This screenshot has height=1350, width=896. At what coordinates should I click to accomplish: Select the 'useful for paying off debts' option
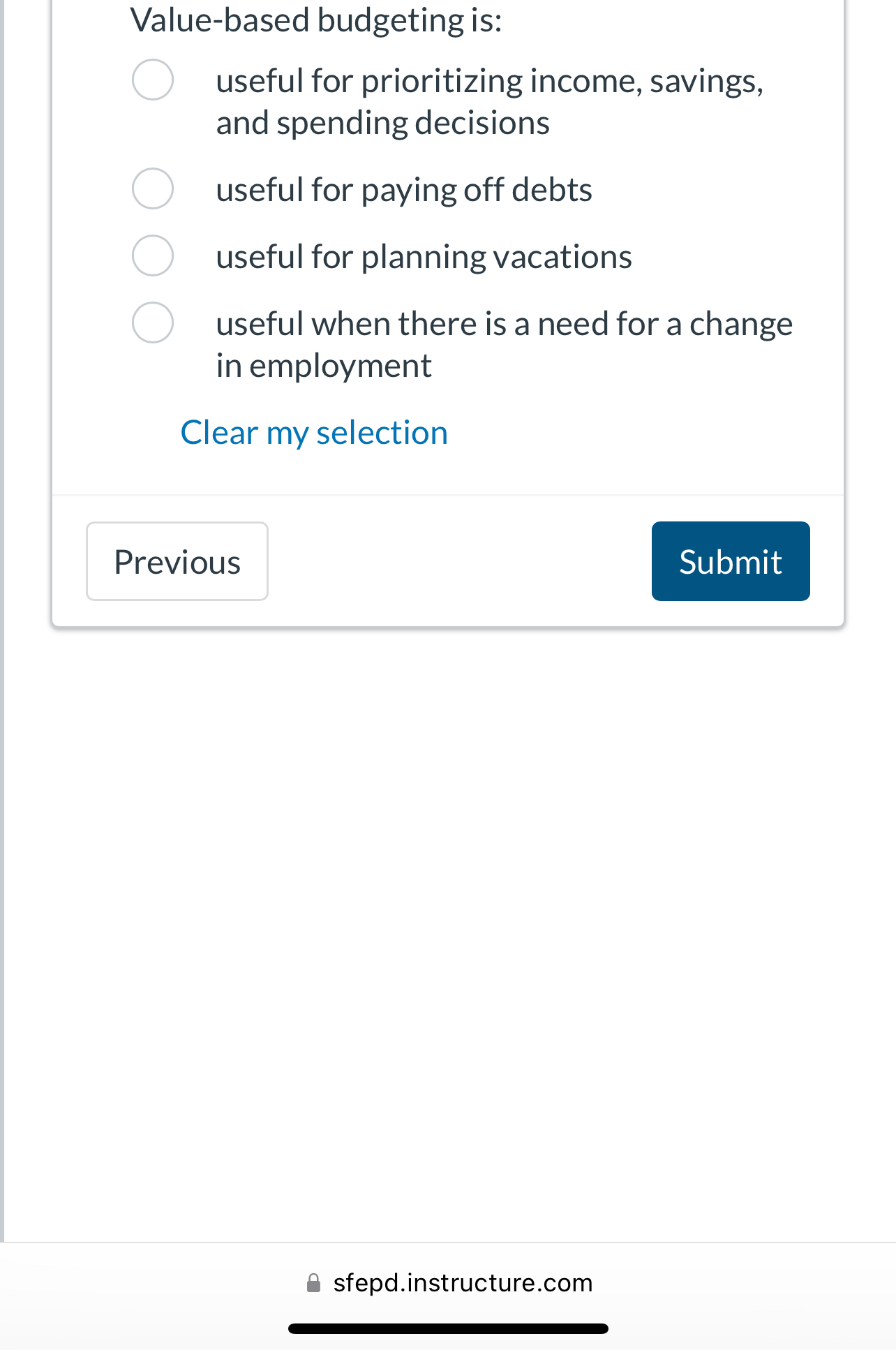coord(403,188)
